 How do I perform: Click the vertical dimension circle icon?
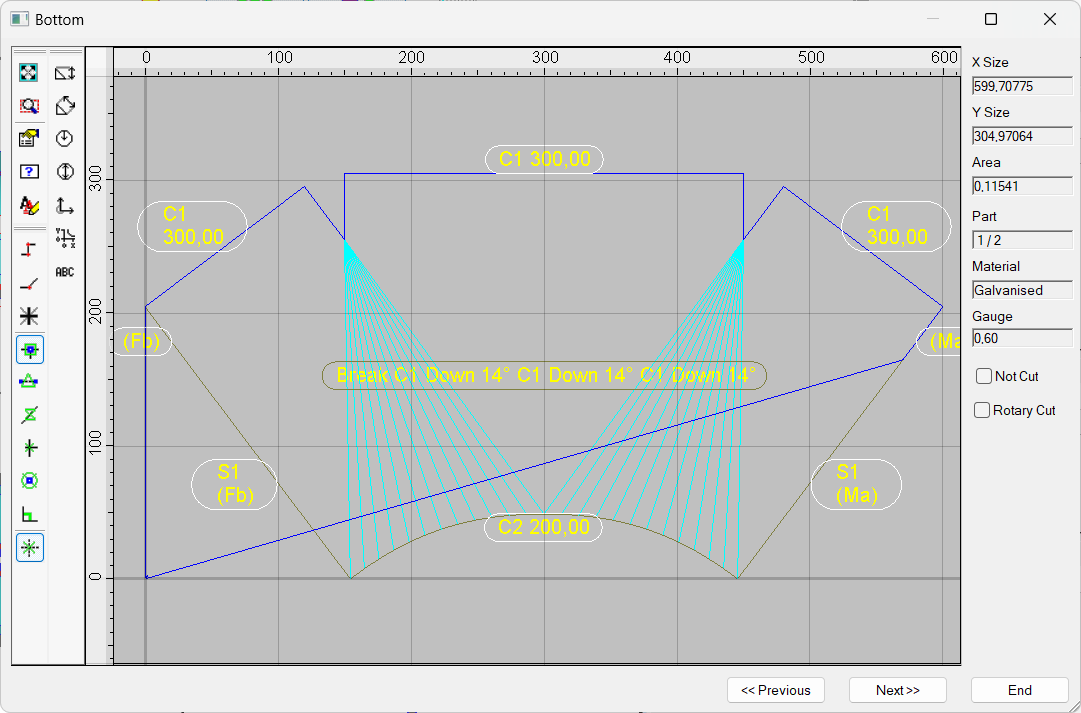[64, 171]
